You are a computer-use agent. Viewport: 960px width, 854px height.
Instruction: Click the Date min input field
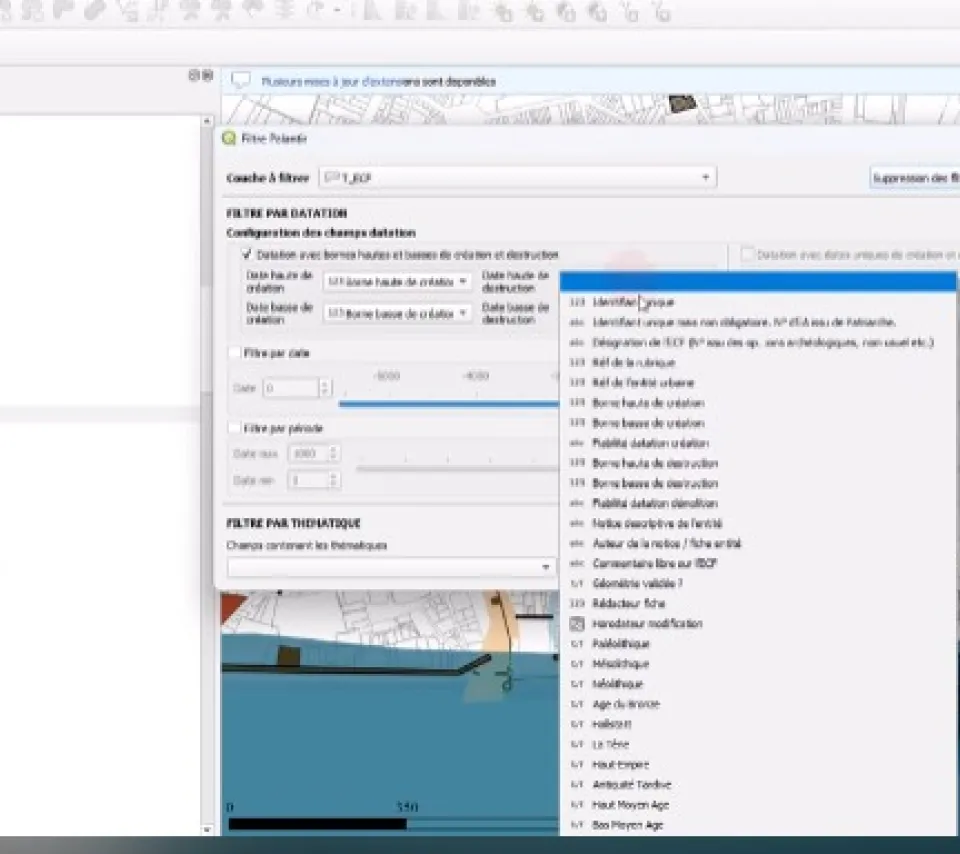pos(309,480)
